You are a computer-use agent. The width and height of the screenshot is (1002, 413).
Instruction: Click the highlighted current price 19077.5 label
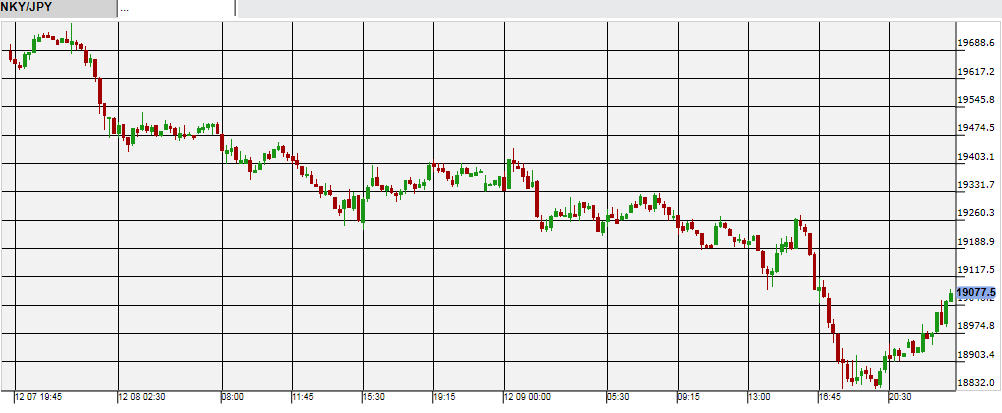coord(976,292)
